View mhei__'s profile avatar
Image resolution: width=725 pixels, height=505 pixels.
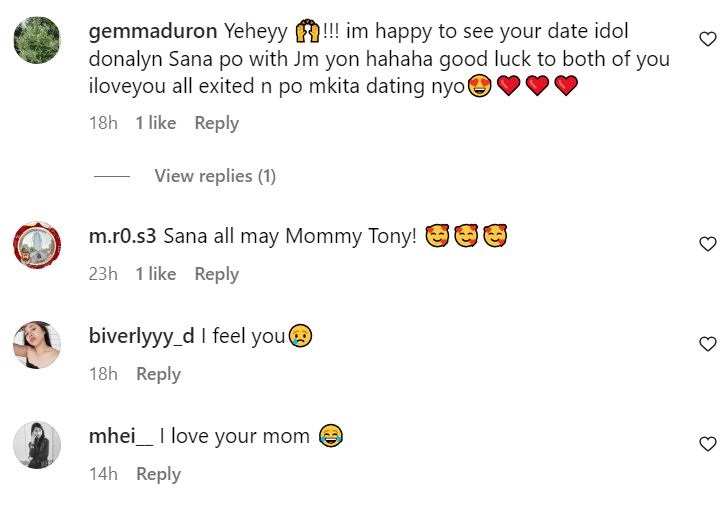pyautogui.click(x=38, y=445)
